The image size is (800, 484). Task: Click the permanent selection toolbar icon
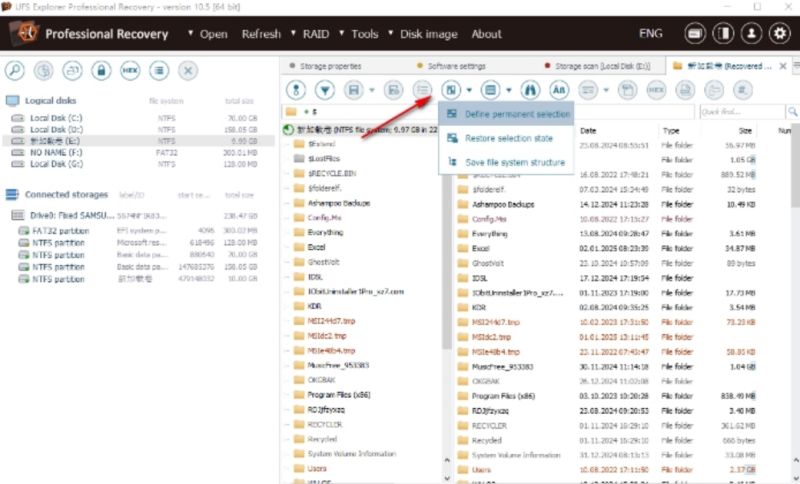pyautogui.click(x=451, y=90)
